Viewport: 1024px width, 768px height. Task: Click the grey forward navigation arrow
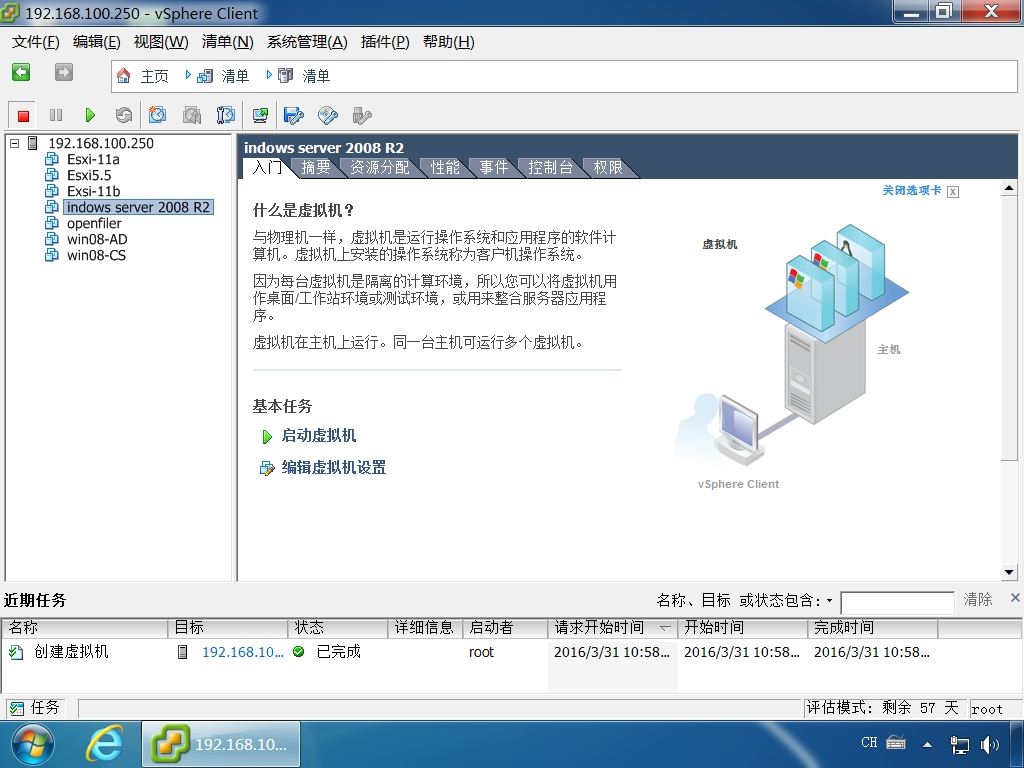[63, 72]
